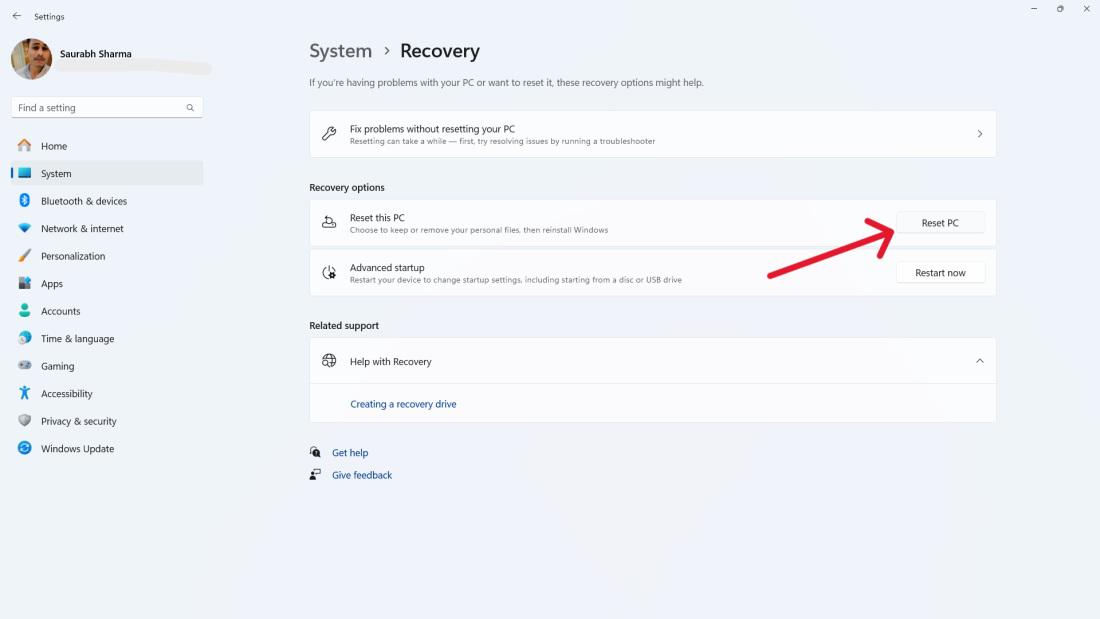Expand the Fix problems troubleshooter chevron
The width and height of the screenshot is (1100, 619).
979,134
